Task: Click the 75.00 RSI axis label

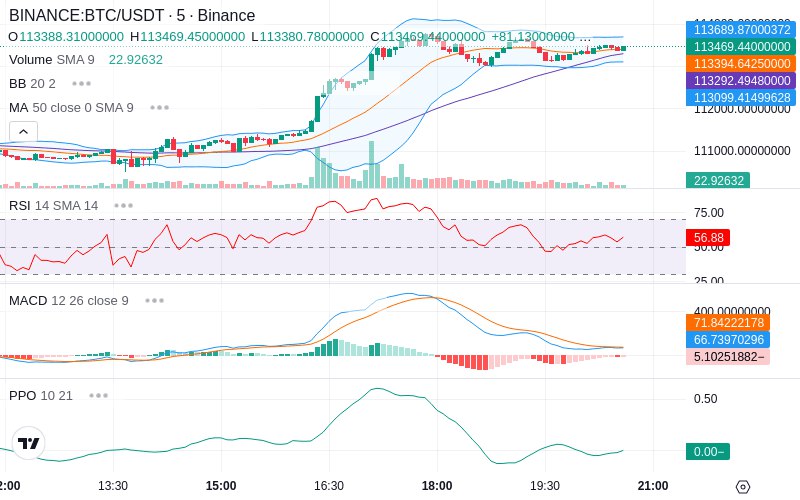Action: point(709,213)
